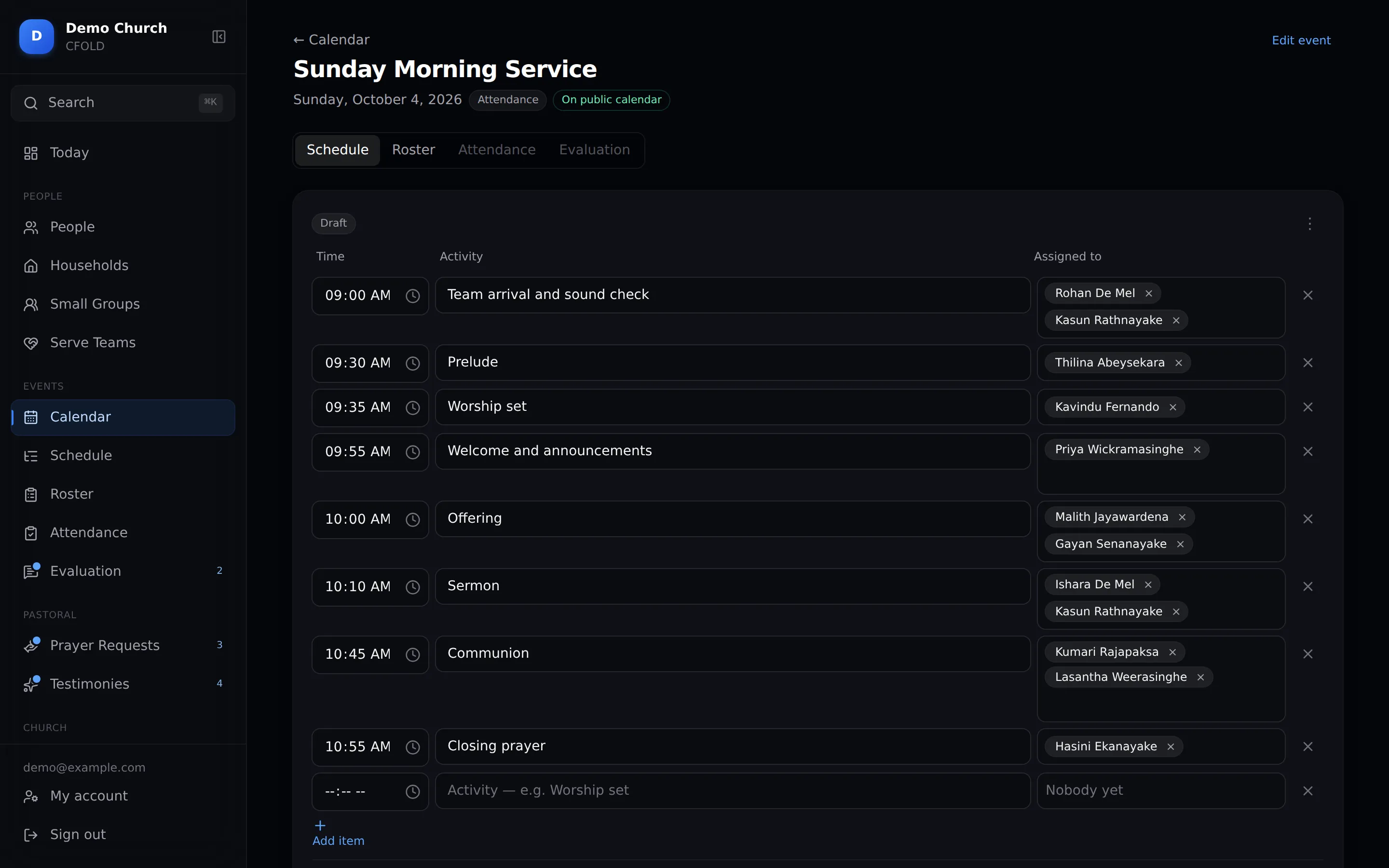
Task: Switch to the Evaluation tab
Action: point(594,150)
